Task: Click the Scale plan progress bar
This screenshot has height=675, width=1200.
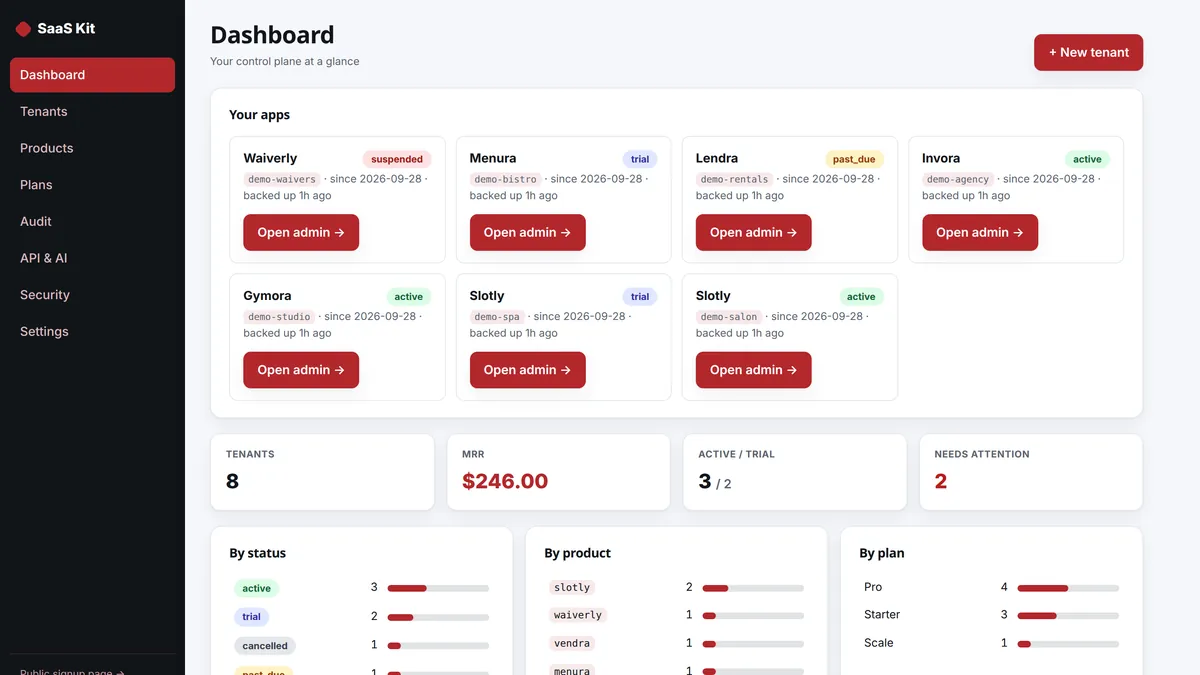Action: tap(1068, 644)
